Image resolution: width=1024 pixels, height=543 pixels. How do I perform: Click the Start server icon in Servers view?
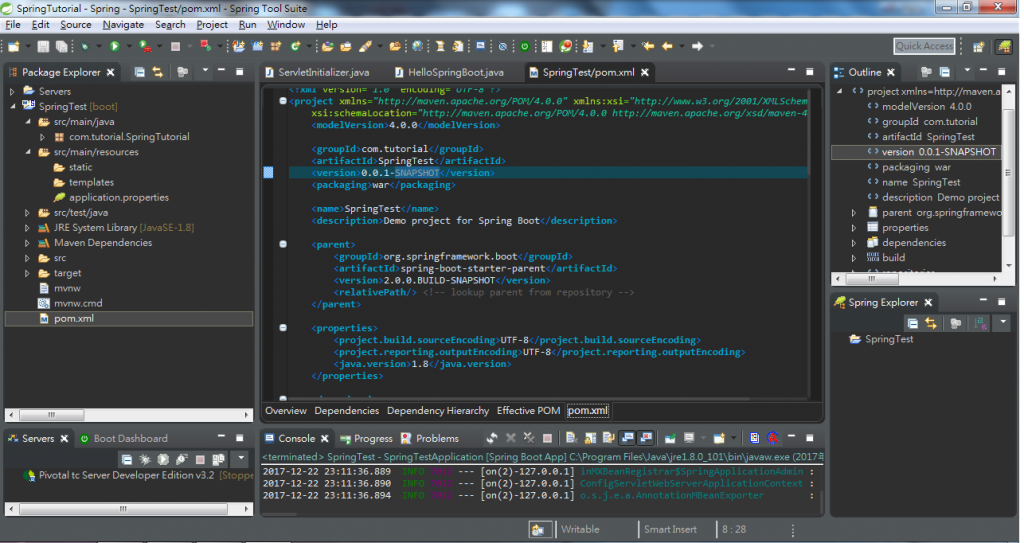163,459
